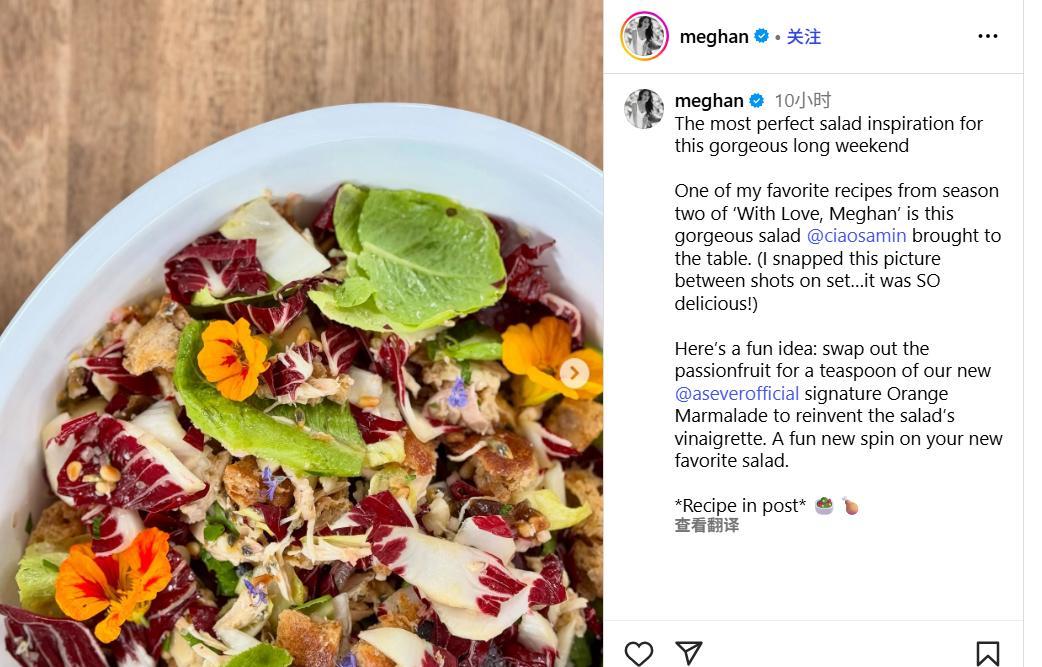The height and width of the screenshot is (667, 1042).
Task: Click the 10小时 post timestamp
Action: click(x=802, y=100)
